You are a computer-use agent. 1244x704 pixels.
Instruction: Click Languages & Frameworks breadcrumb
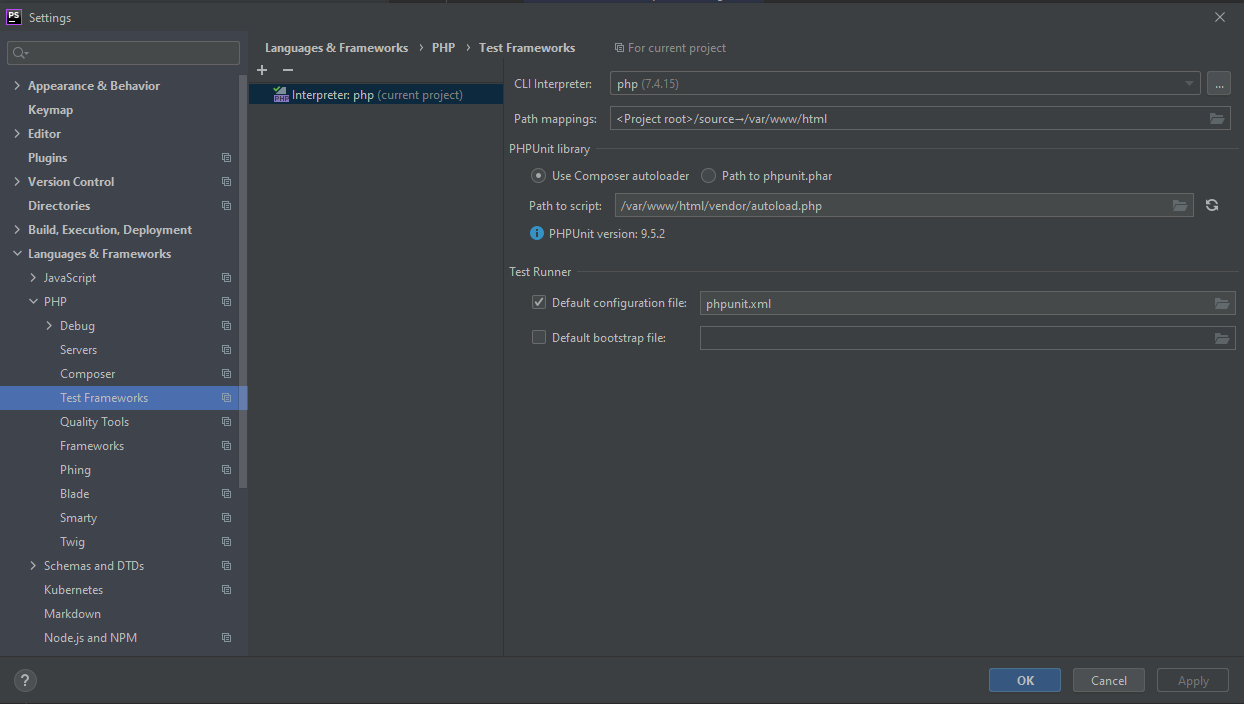[x=336, y=48]
